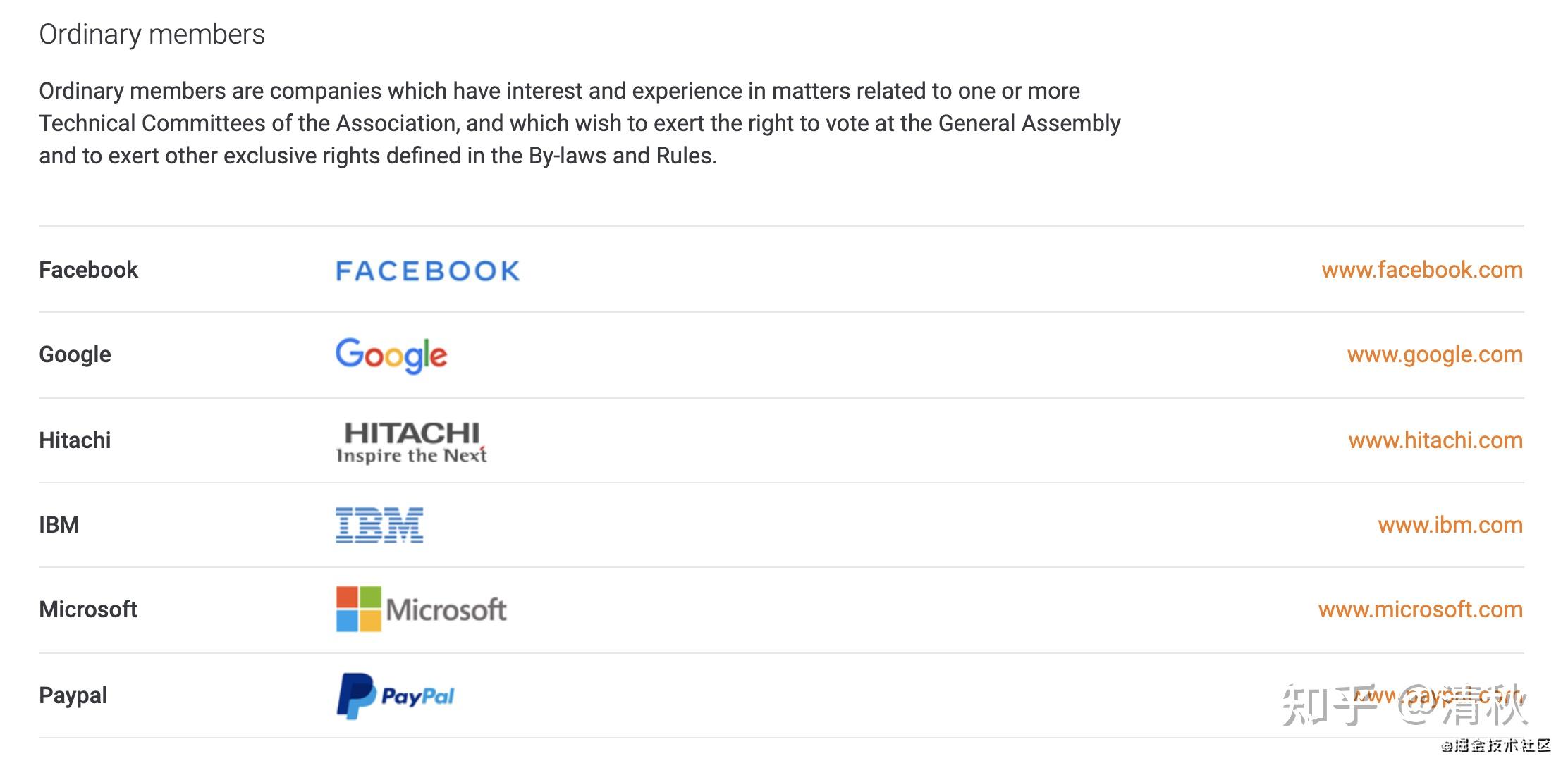Click the Facebook wordmark logo
Viewport: 1568px width, 768px height.
pos(427,271)
